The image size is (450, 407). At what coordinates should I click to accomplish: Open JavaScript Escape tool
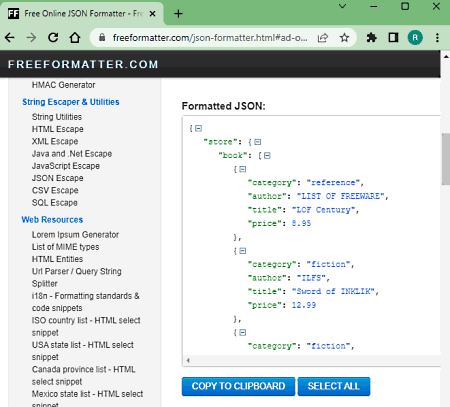pos(66,166)
